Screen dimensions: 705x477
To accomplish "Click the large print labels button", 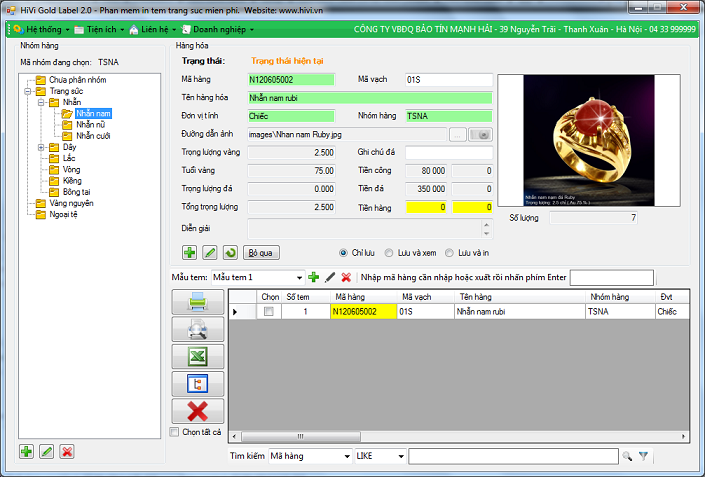I will [198, 302].
